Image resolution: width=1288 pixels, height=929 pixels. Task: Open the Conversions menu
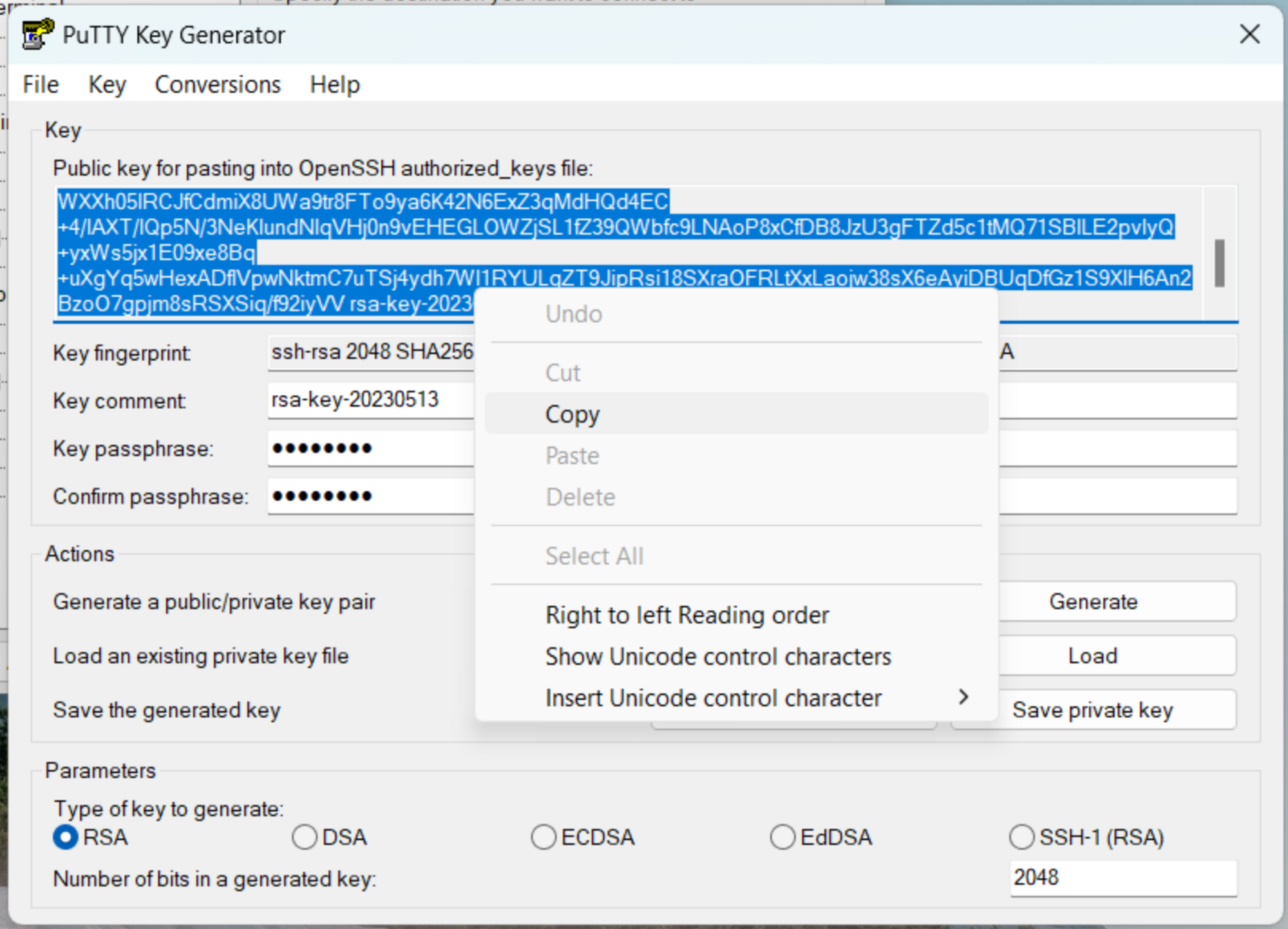pyautogui.click(x=218, y=84)
